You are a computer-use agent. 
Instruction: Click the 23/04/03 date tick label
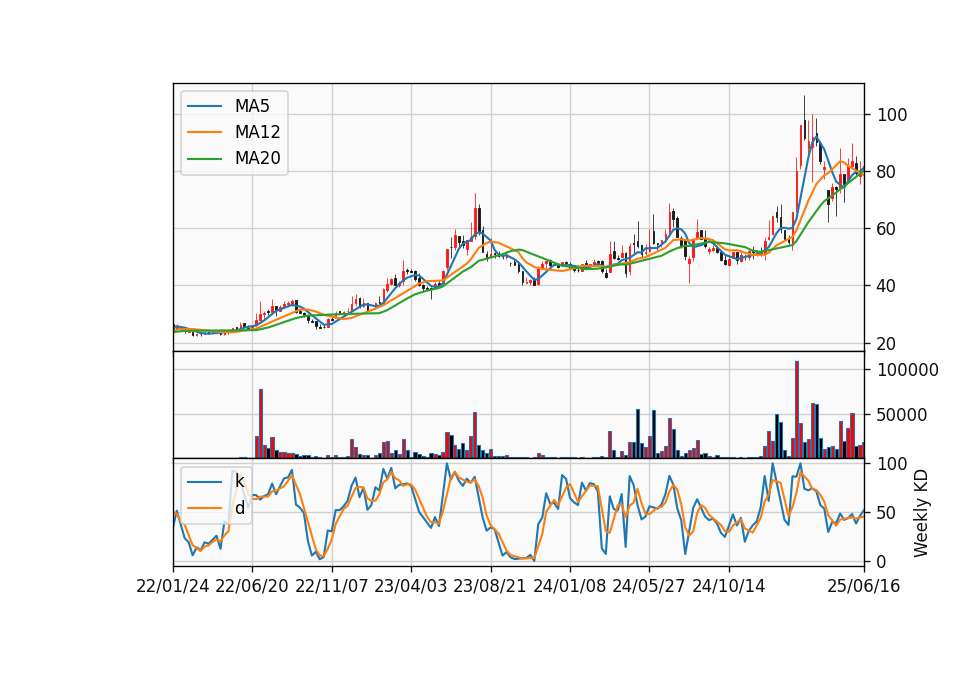(411, 587)
